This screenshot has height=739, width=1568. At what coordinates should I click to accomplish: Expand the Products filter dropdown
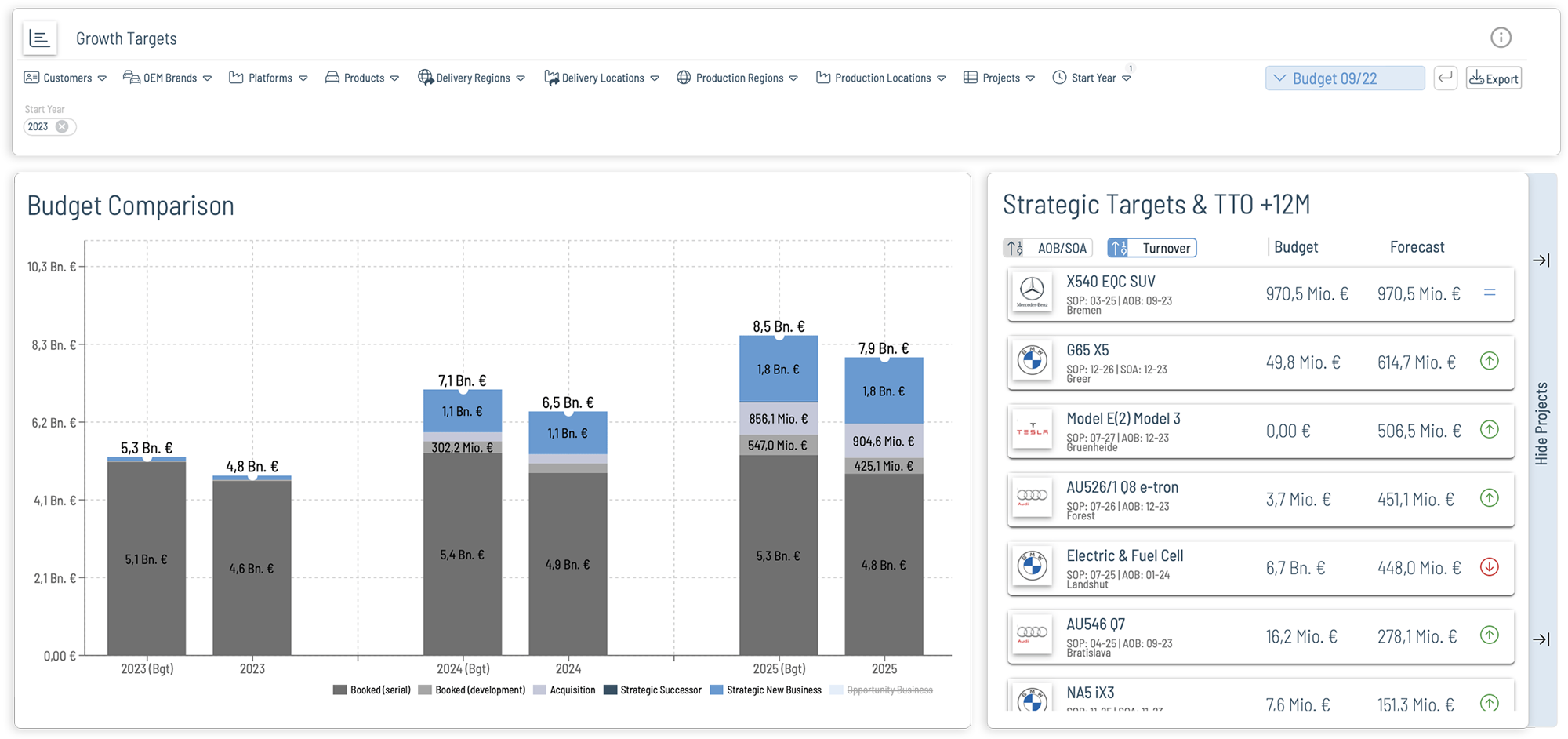(x=395, y=78)
